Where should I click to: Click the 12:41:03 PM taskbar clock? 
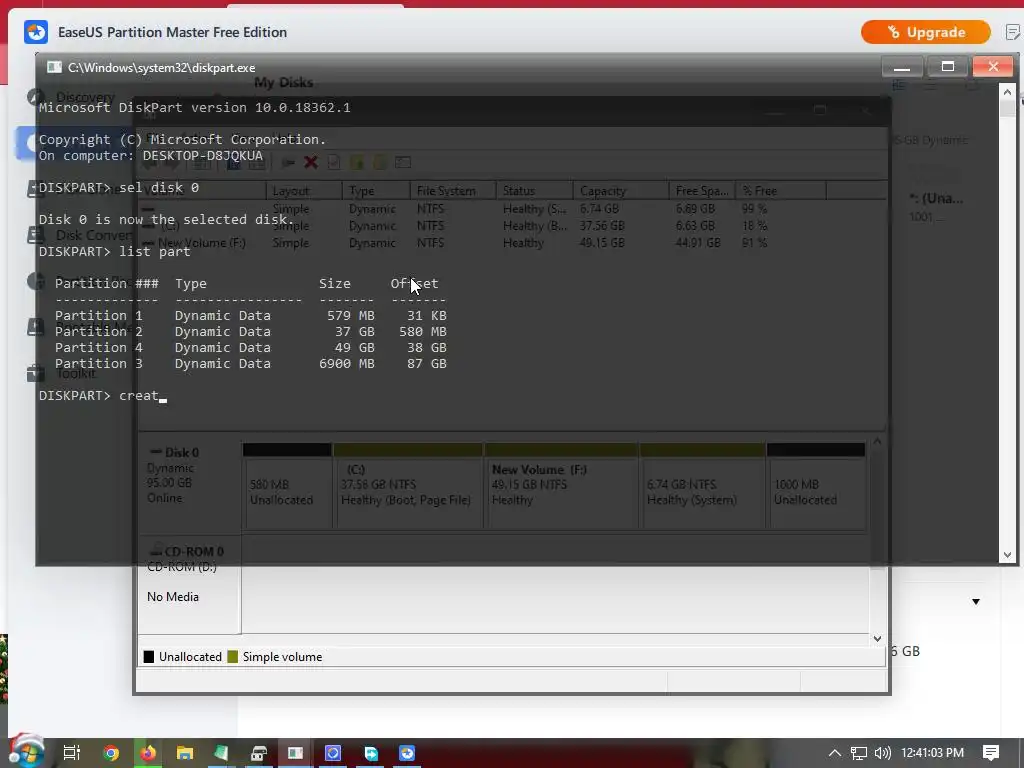[933, 753]
